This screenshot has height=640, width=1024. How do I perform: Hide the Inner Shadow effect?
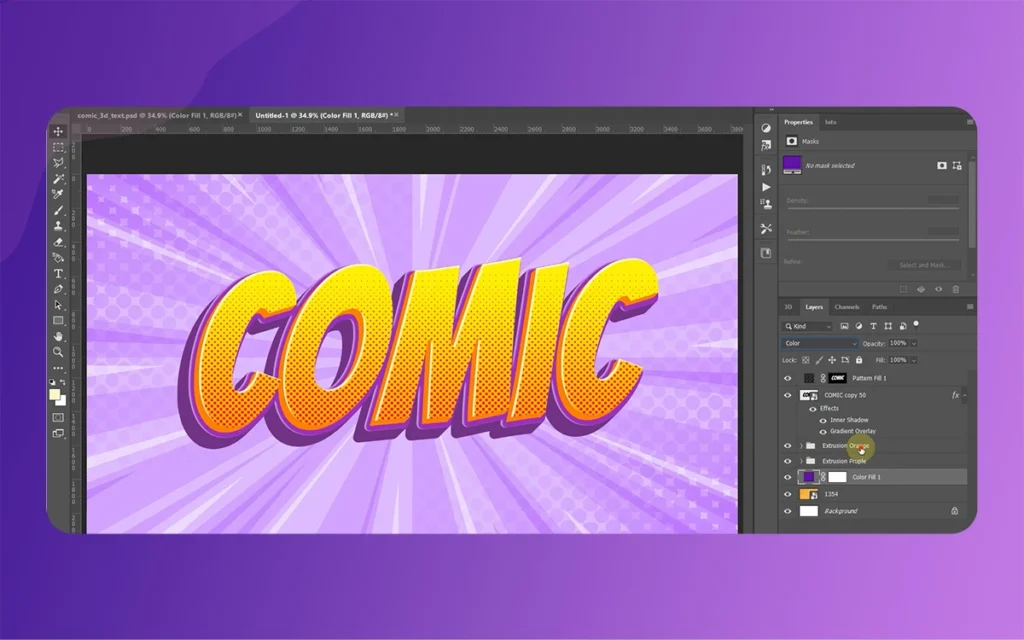(x=823, y=421)
